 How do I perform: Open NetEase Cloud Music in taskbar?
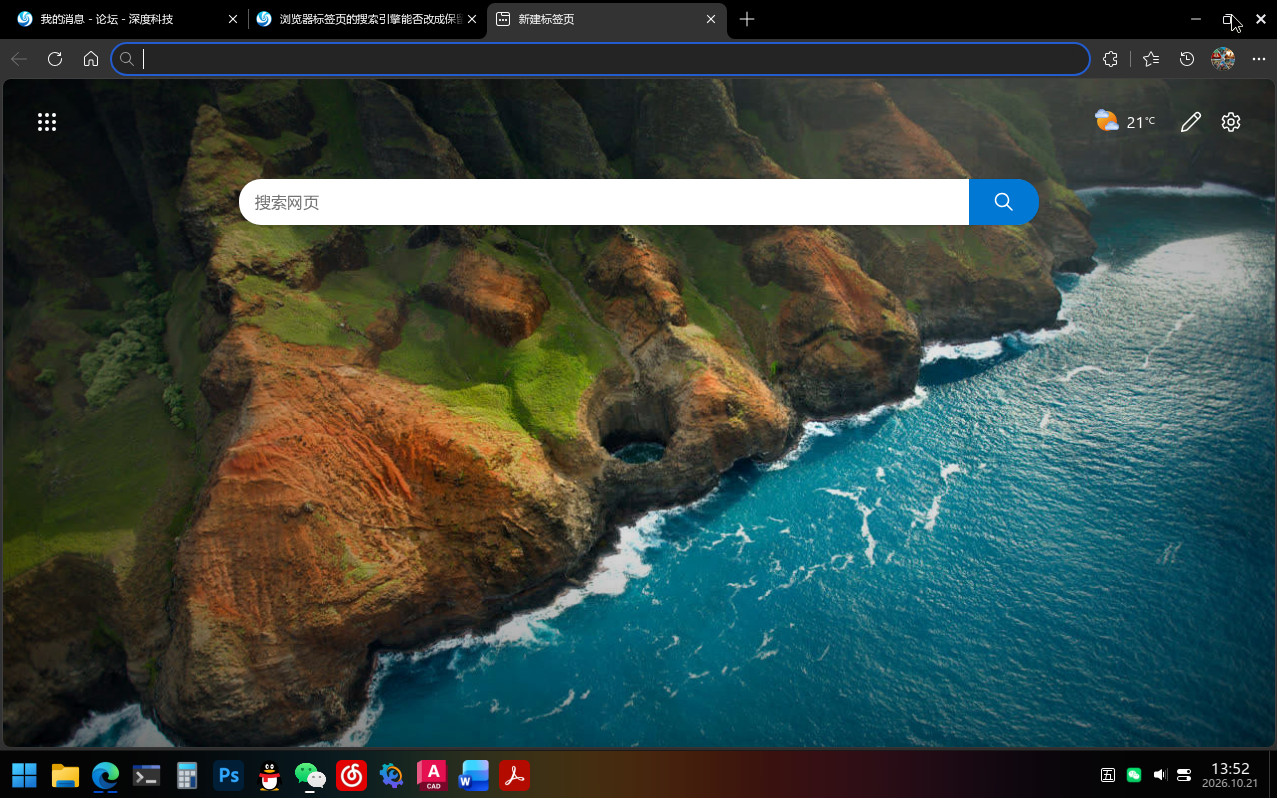[351, 775]
